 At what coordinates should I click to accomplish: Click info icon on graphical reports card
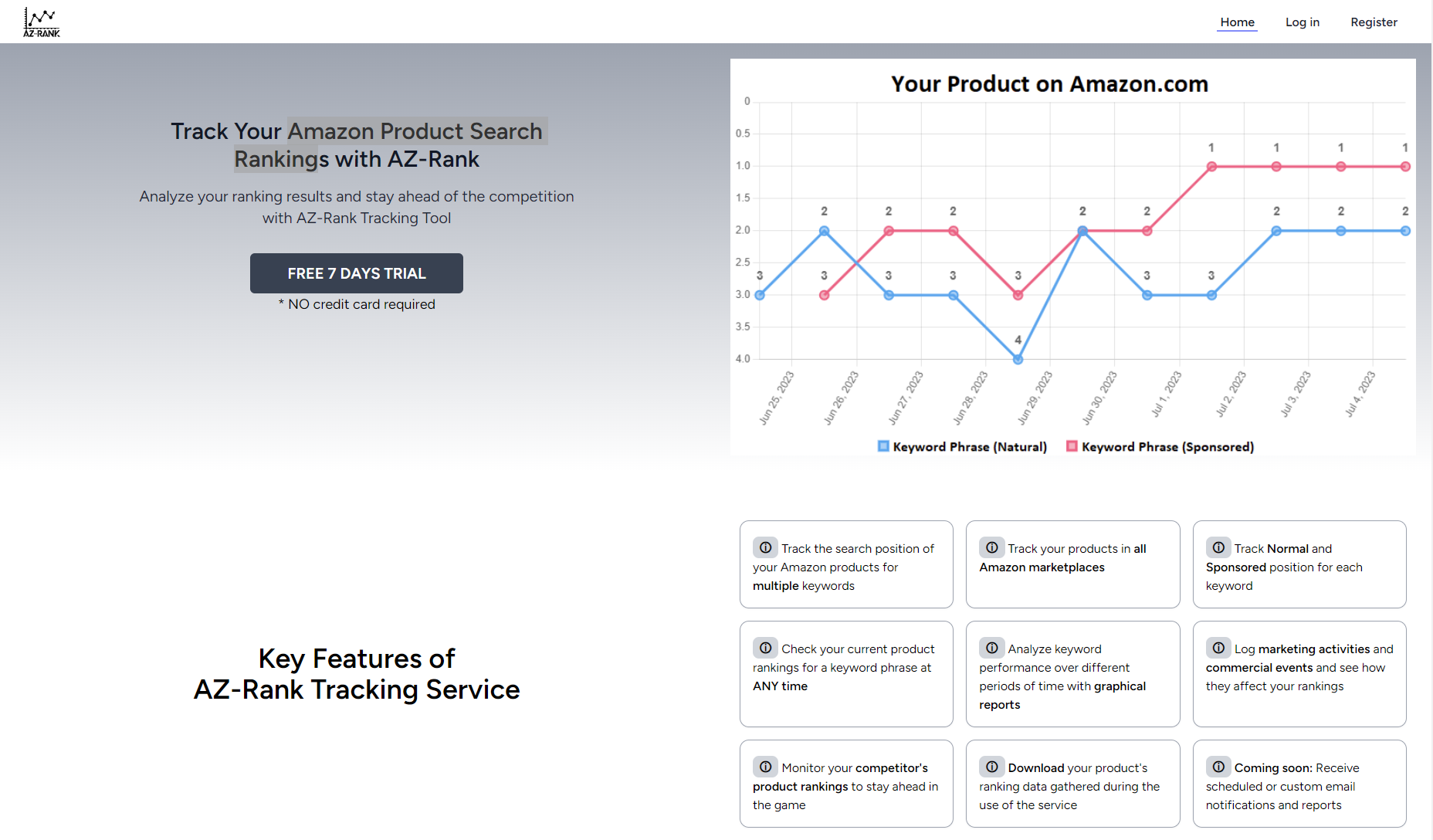(992, 648)
